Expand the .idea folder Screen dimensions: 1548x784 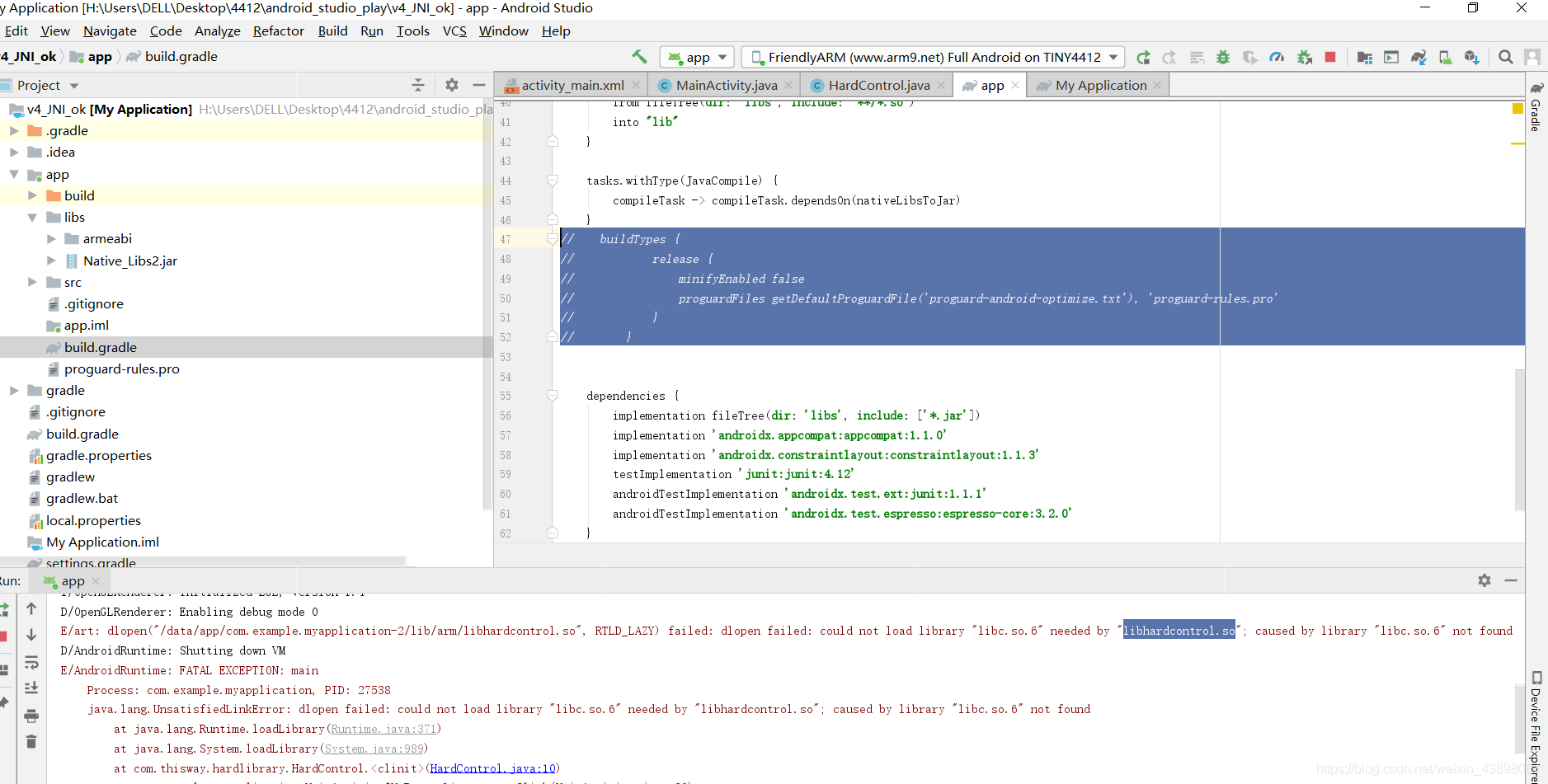[14, 152]
